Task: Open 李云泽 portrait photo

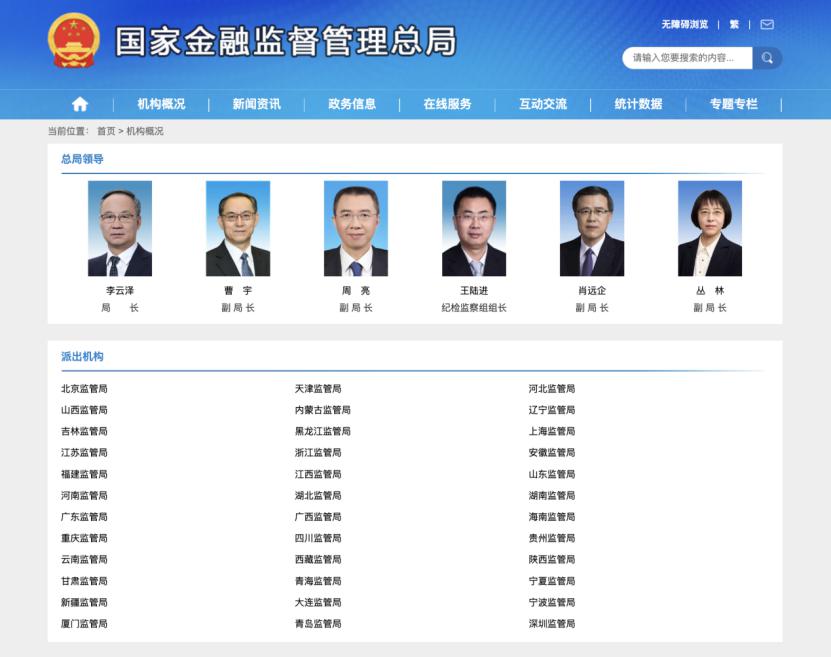Action: [x=120, y=228]
